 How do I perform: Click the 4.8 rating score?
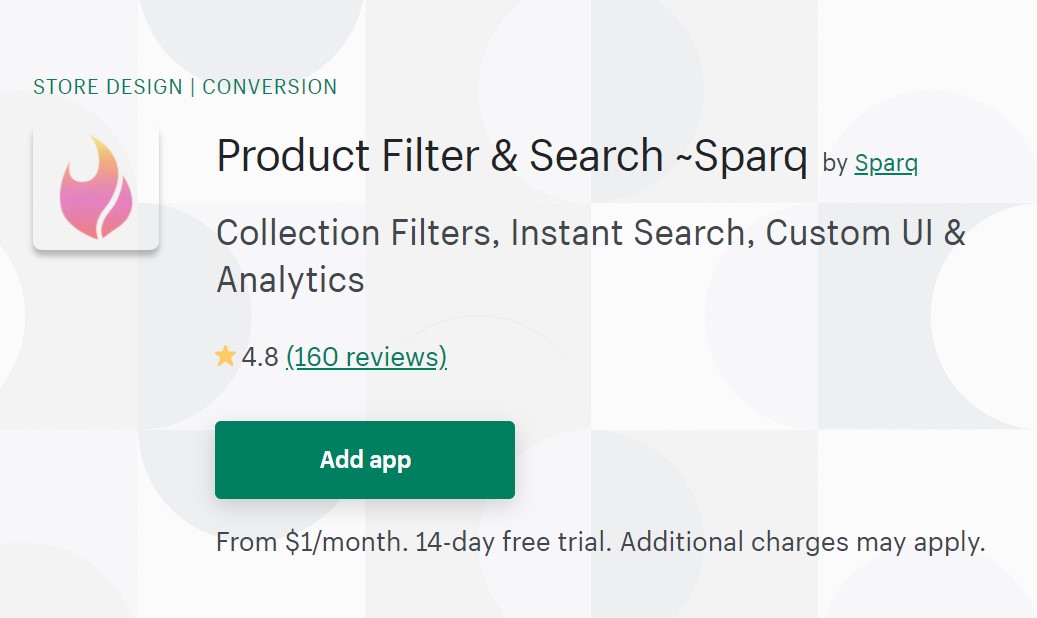260,357
